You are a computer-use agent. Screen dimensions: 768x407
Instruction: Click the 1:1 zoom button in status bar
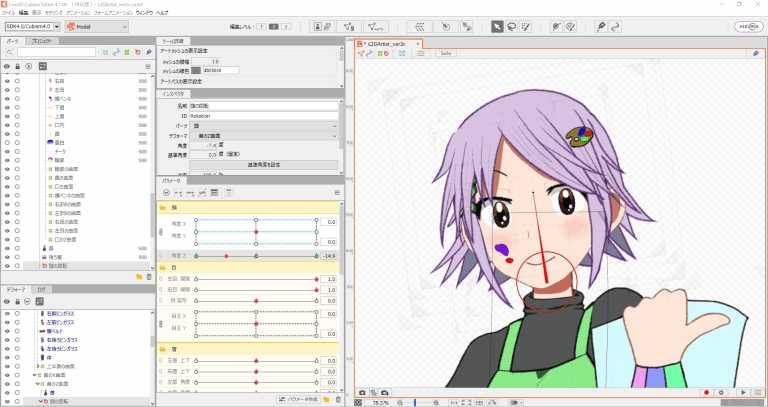(x=454, y=403)
